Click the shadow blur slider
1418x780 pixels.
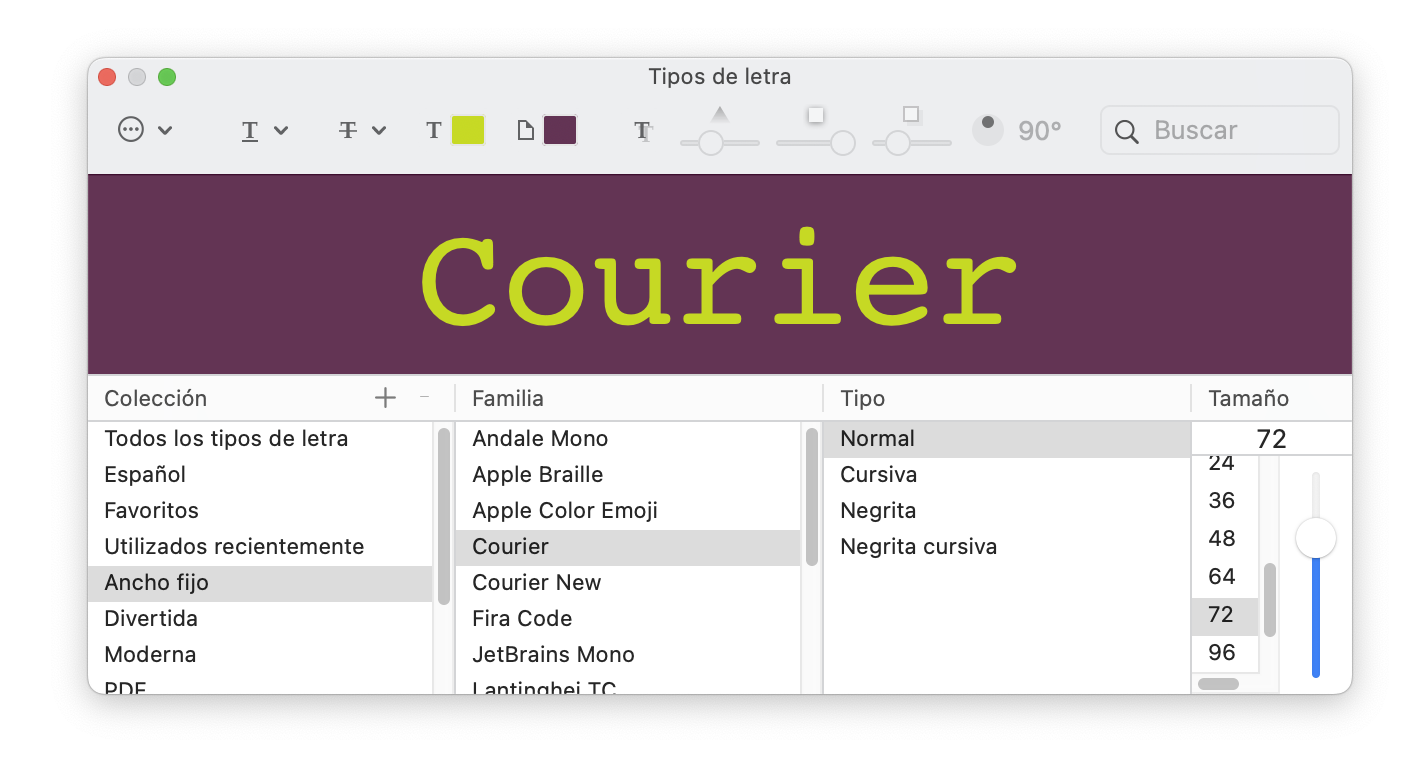click(x=816, y=142)
